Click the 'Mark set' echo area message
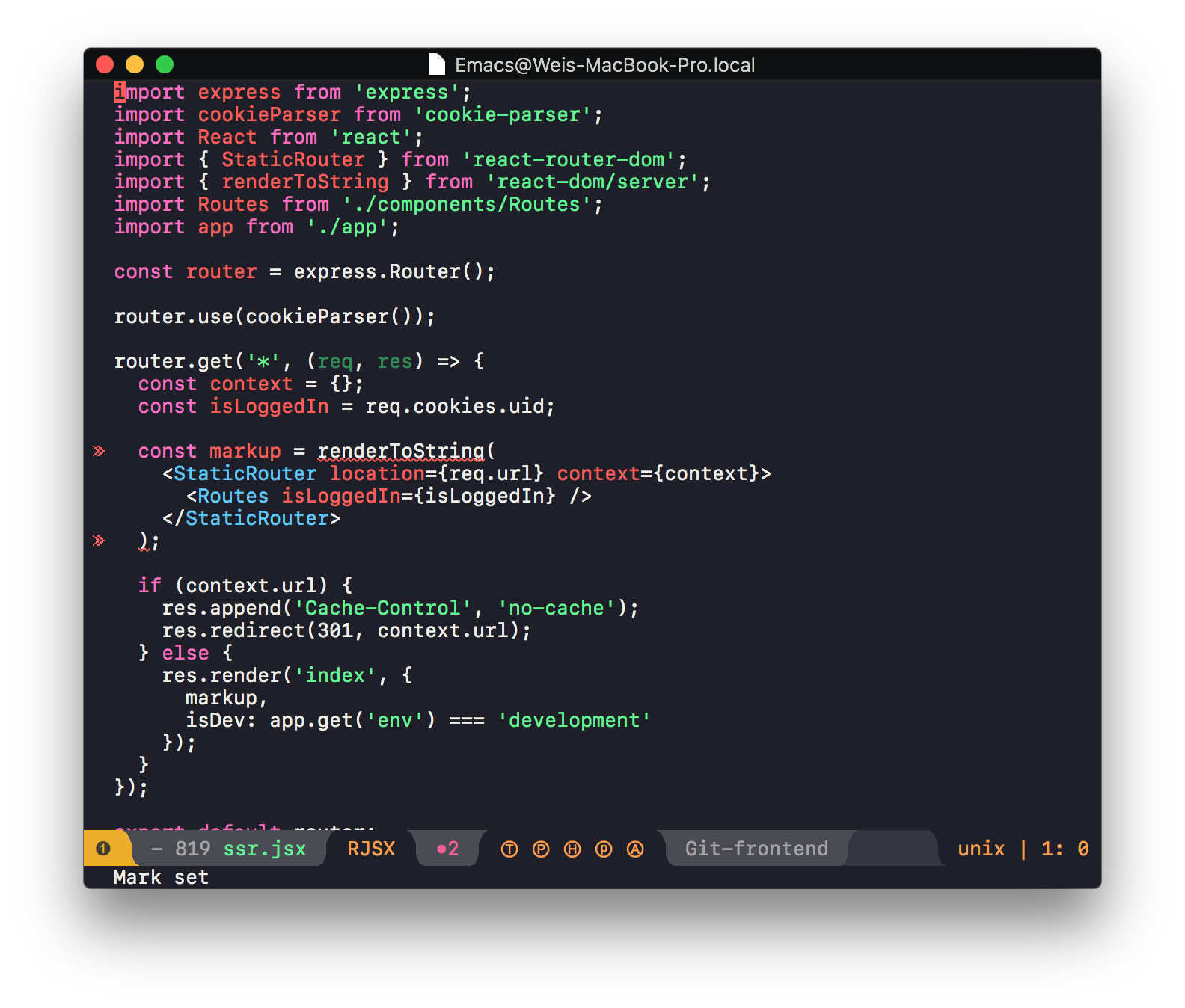 coord(161,877)
